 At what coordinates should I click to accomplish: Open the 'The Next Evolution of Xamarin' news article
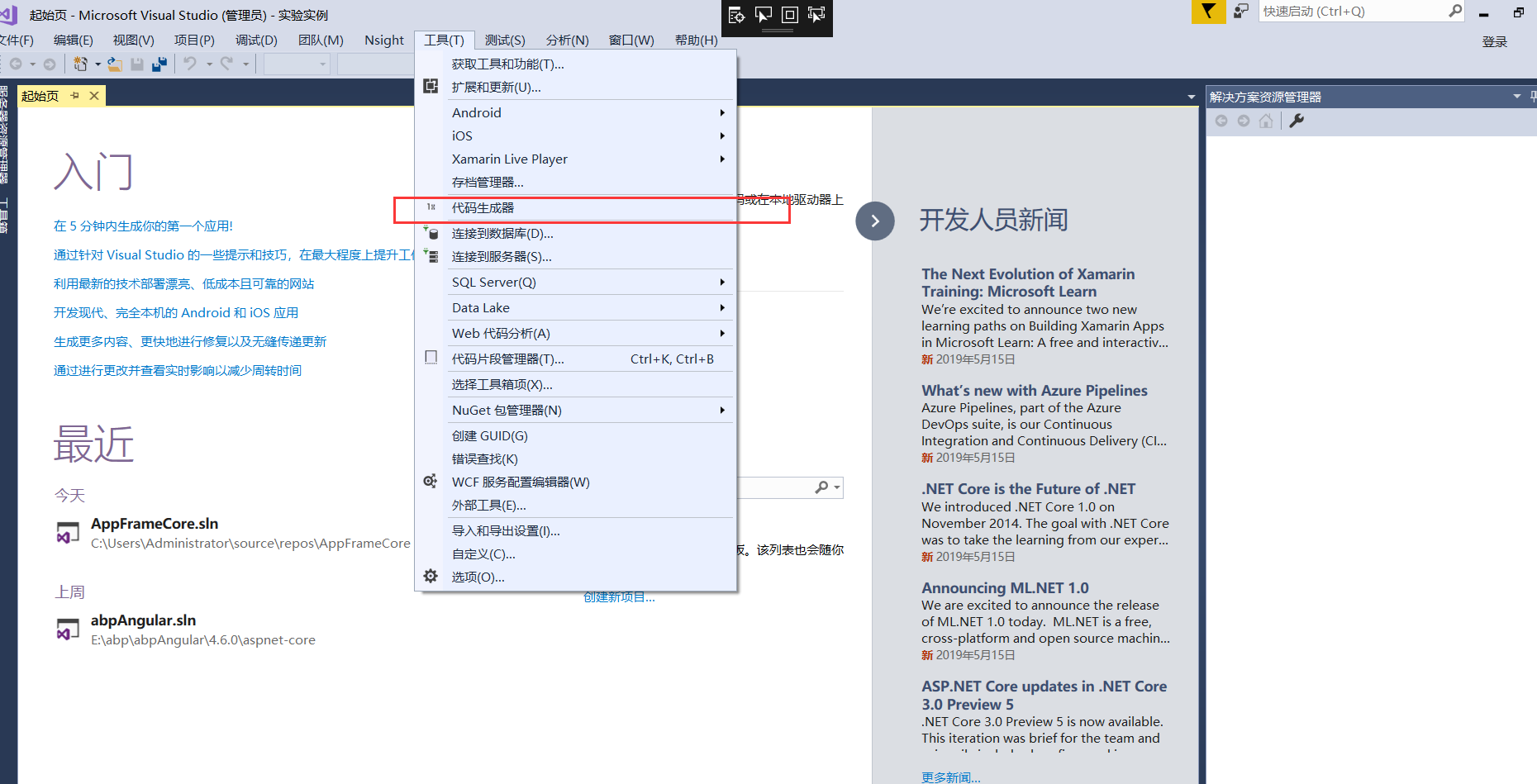coord(1028,283)
